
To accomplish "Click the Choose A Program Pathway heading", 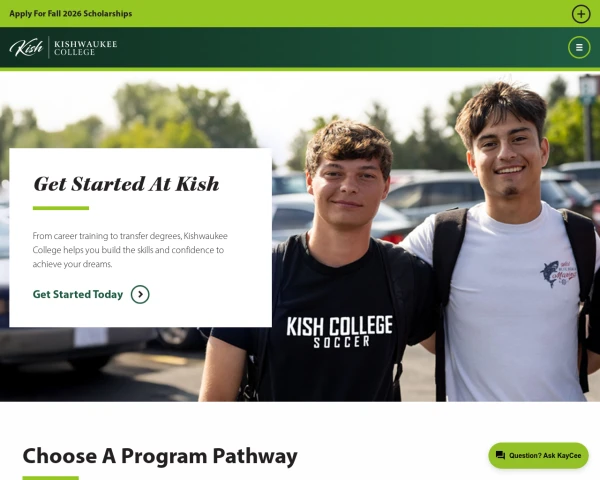I will tap(160, 456).
